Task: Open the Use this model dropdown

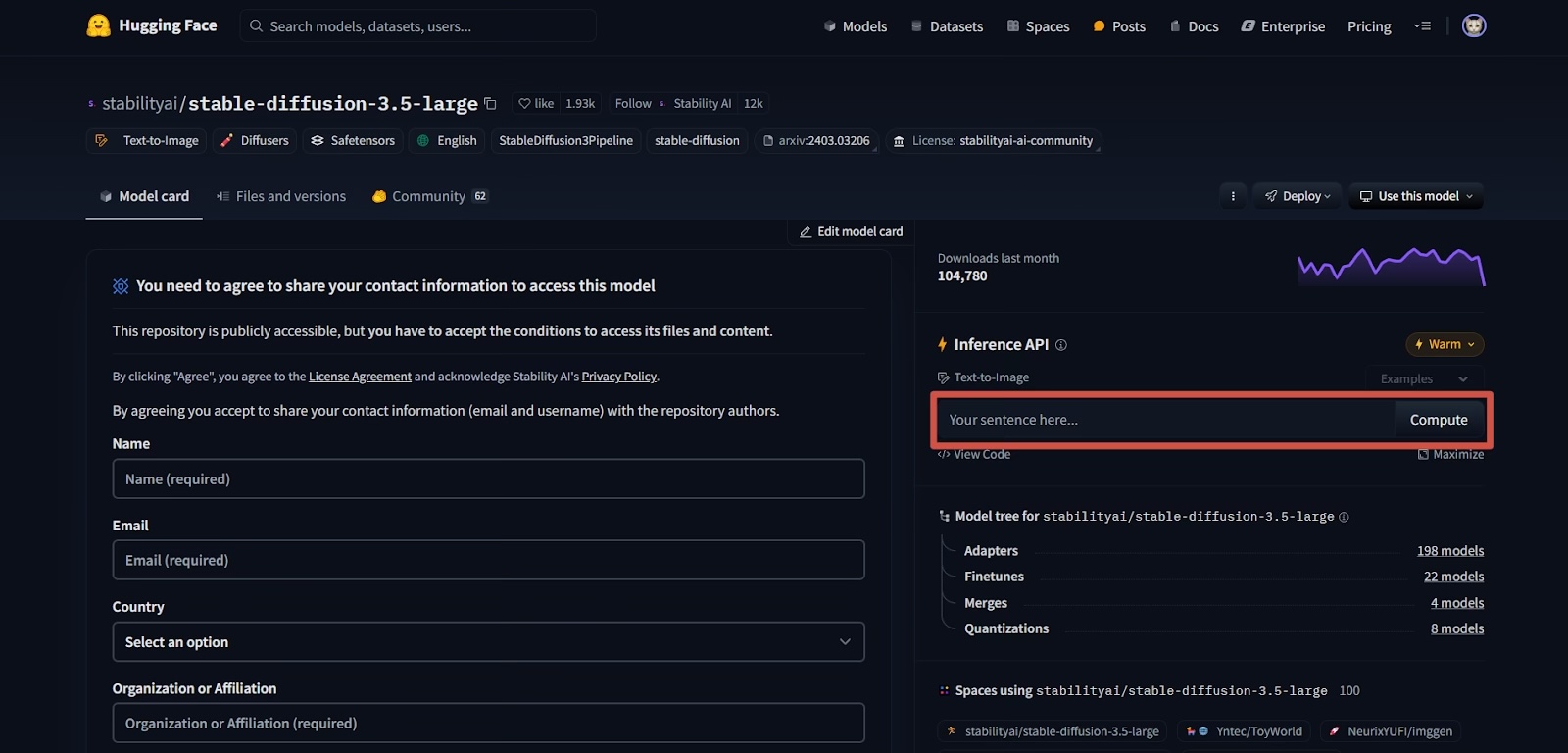Action: 1416,196
